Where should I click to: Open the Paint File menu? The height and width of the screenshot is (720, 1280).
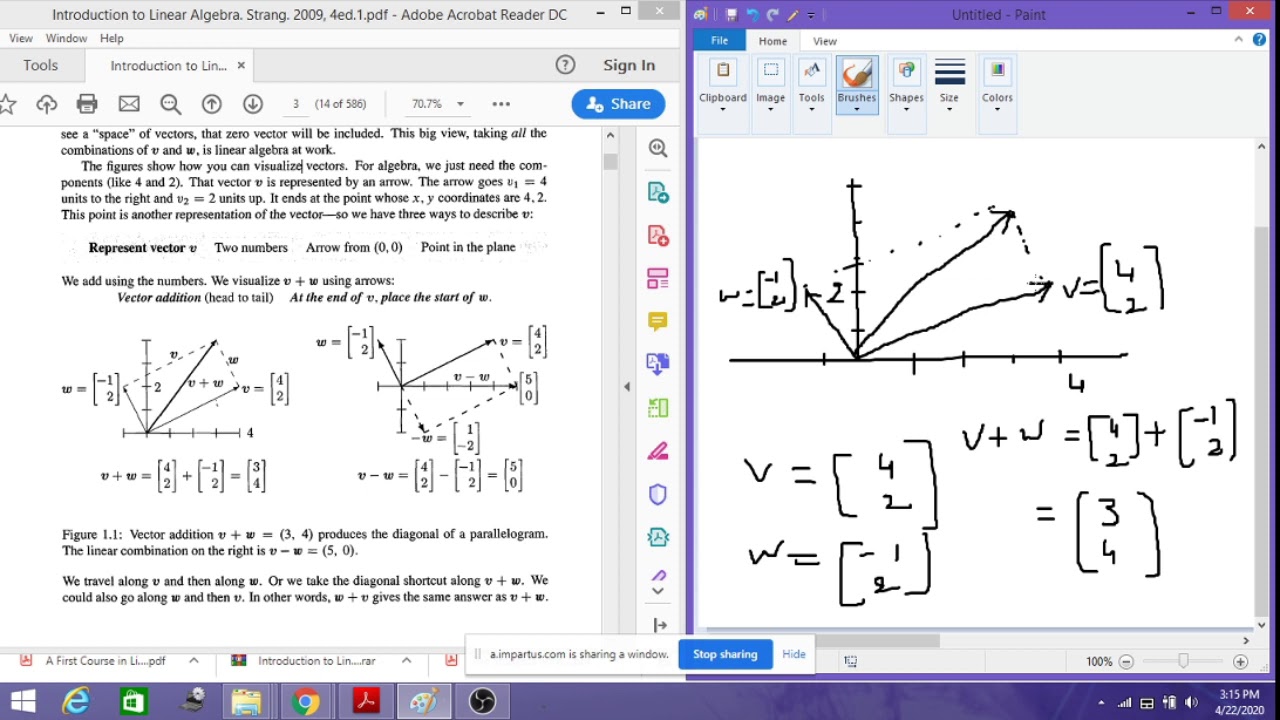click(x=719, y=41)
